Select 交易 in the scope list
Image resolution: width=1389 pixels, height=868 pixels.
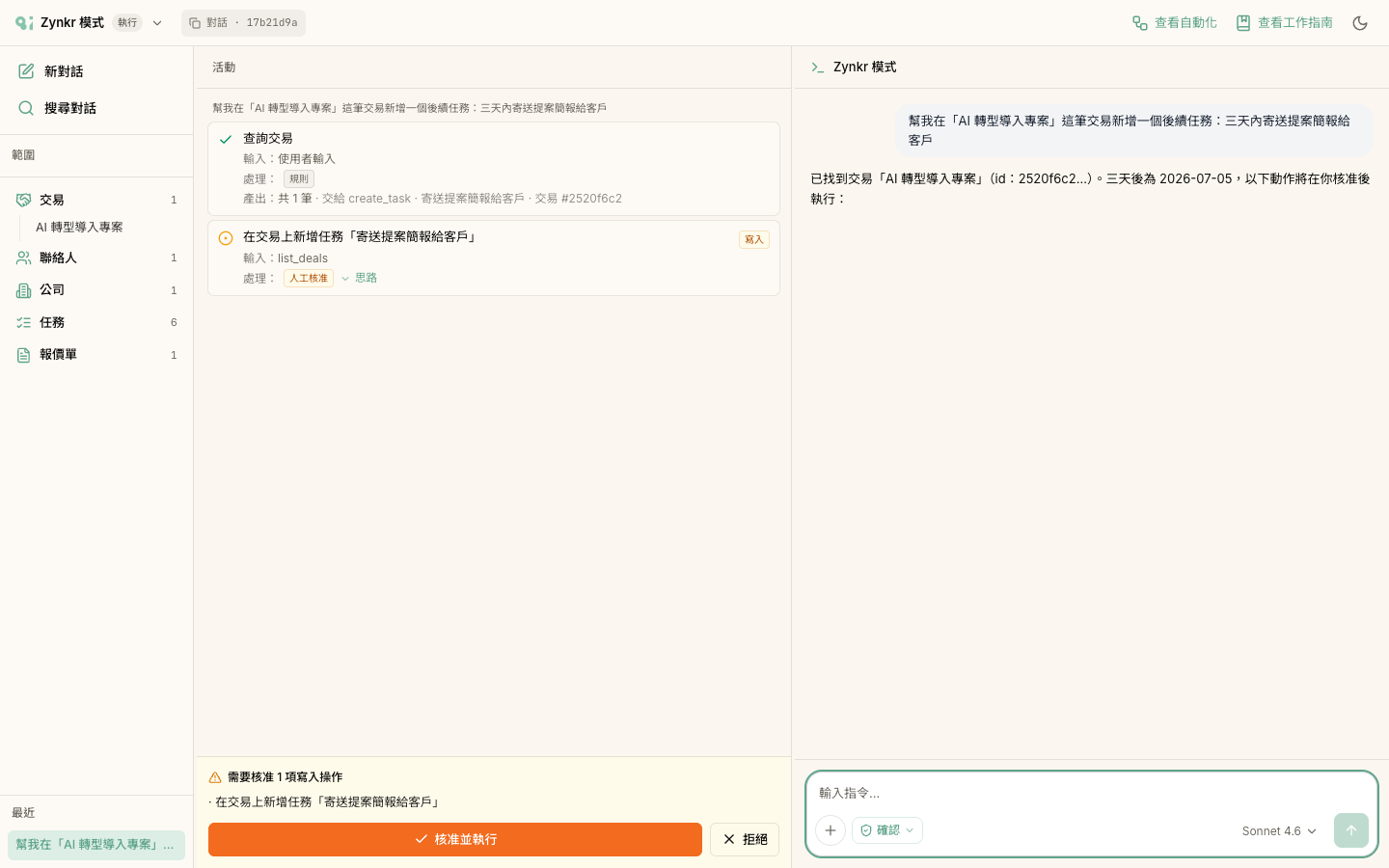click(x=96, y=200)
